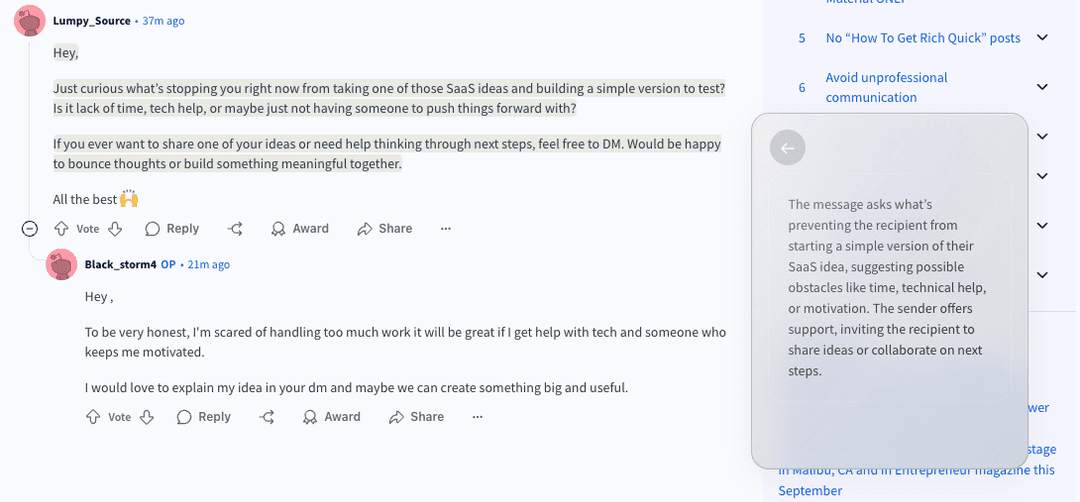Reply to the Lumpy_Source comment
Screen dimensions: 1080x502
tap(172, 229)
